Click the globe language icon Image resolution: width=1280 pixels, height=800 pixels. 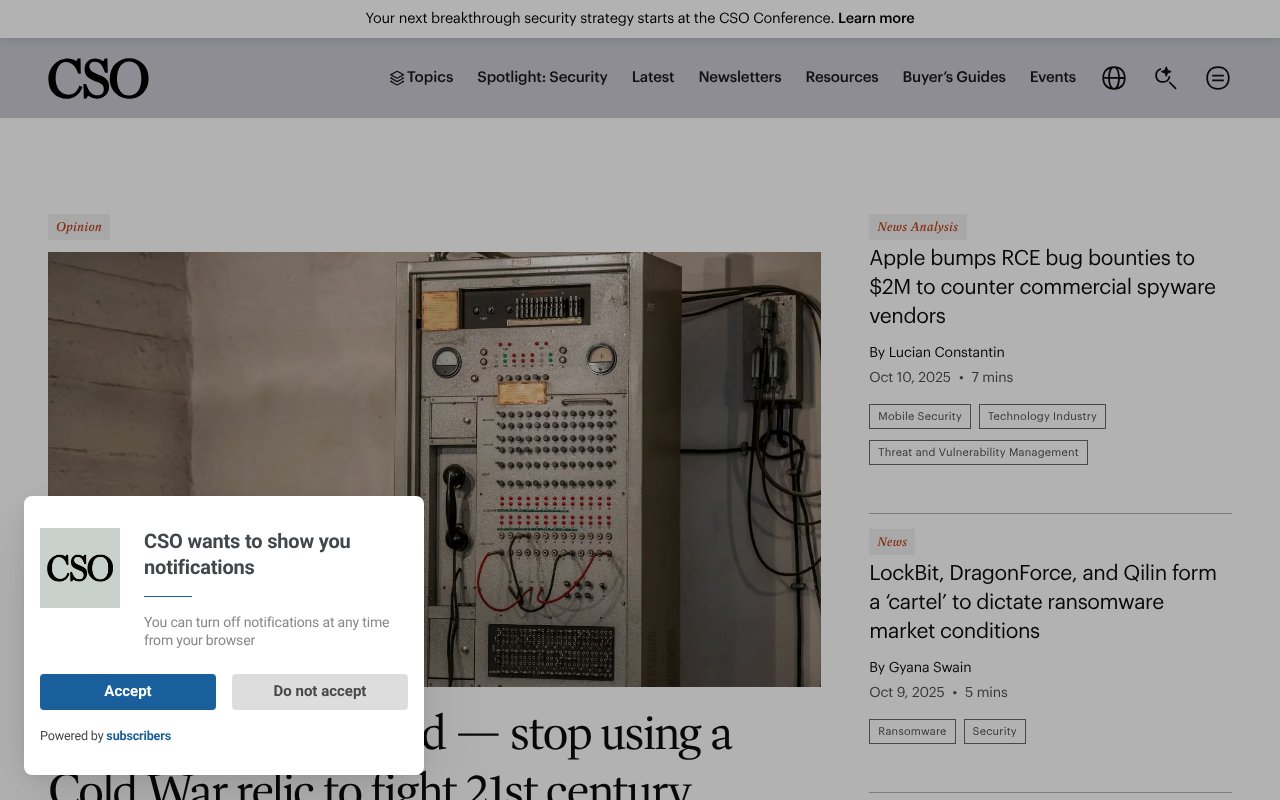pos(1113,77)
